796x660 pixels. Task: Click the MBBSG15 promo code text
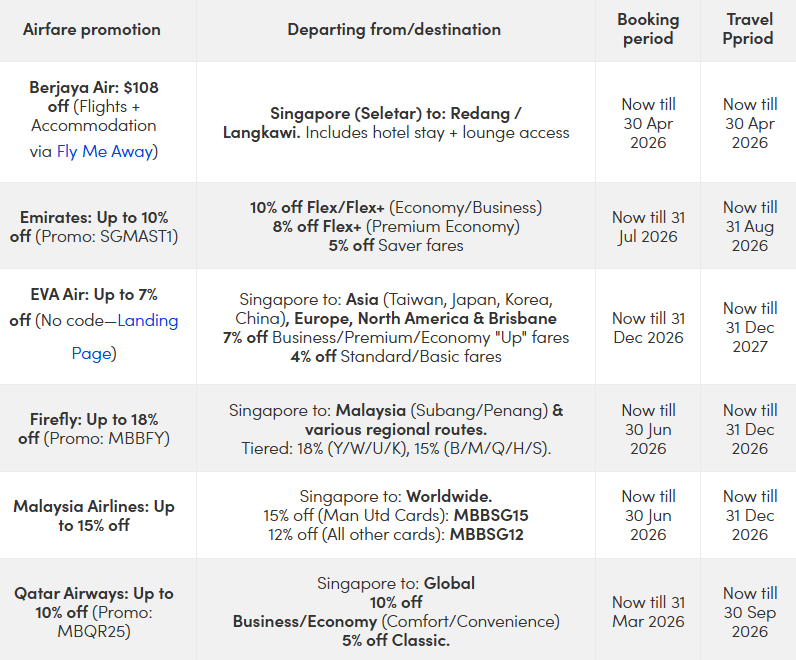[x=491, y=515]
